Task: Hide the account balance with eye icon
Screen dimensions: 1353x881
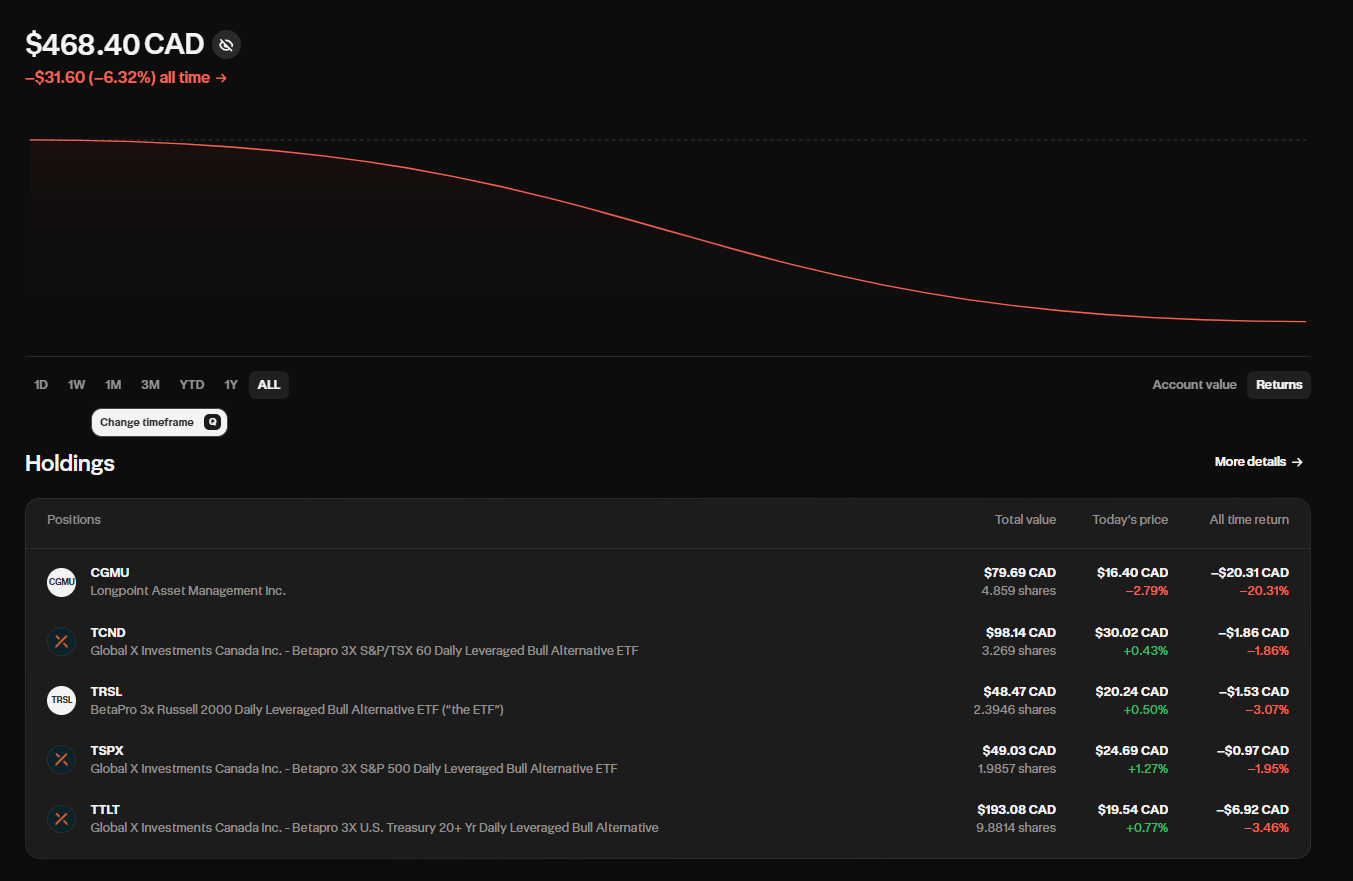Action: click(x=226, y=45)
